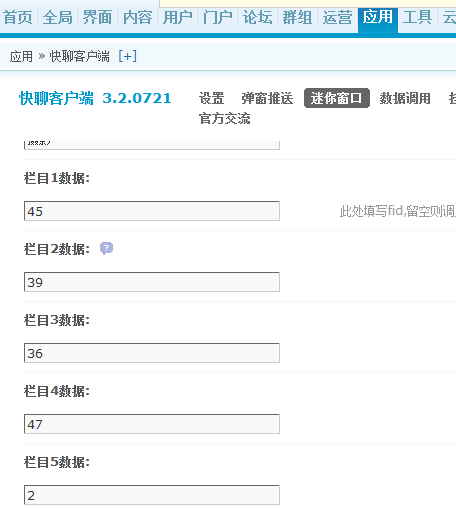Click the 栏目3数据 label
This screenshot has height=508, width=456.
pos(57,320)
